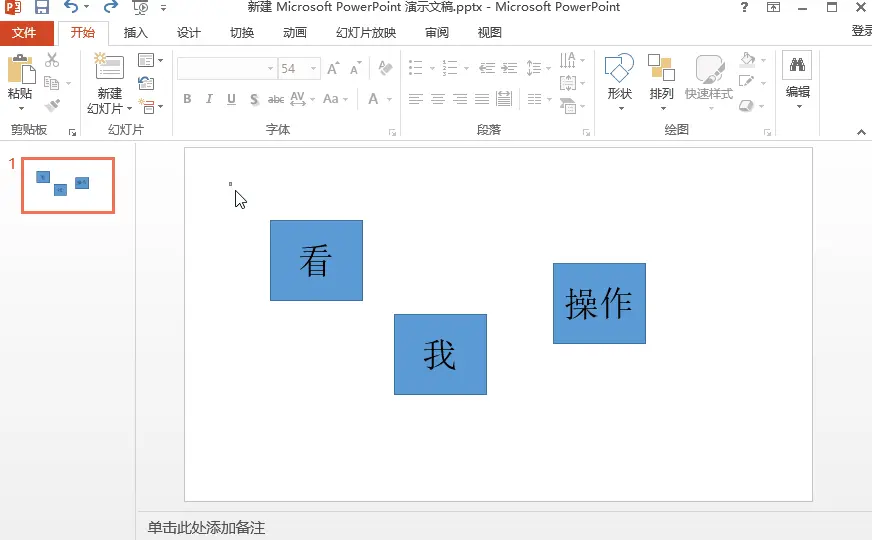This screenshot has height=540, width=872.
Task: Align text right
Action: [460, 99]
